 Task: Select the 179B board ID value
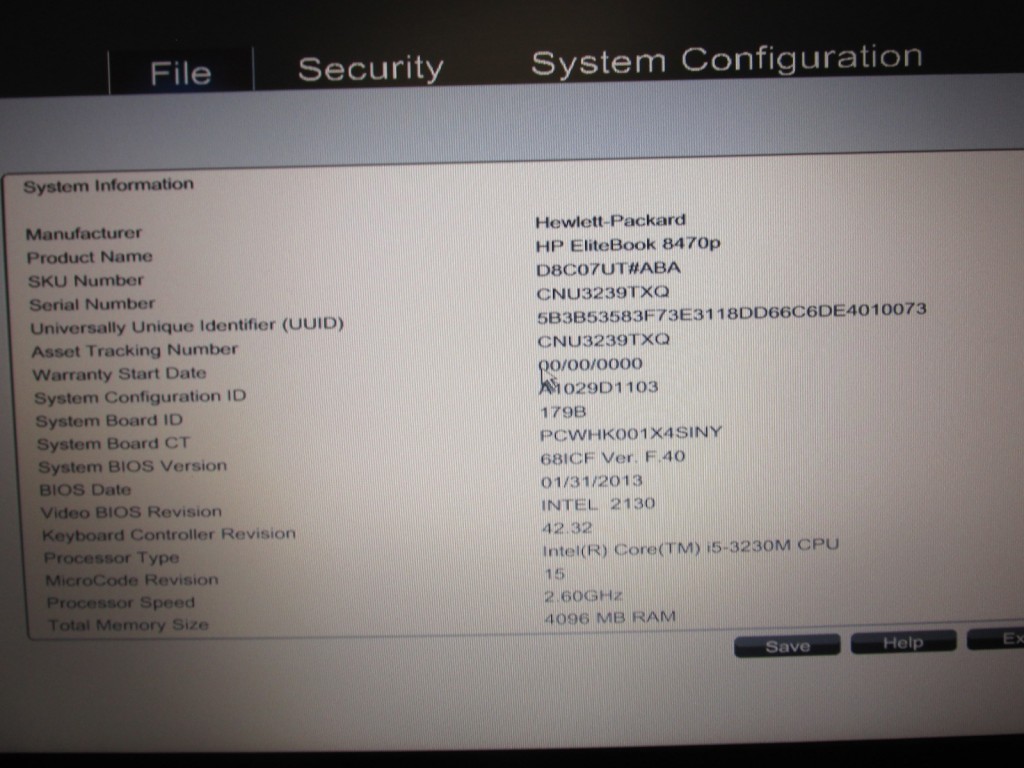point(563,412)
